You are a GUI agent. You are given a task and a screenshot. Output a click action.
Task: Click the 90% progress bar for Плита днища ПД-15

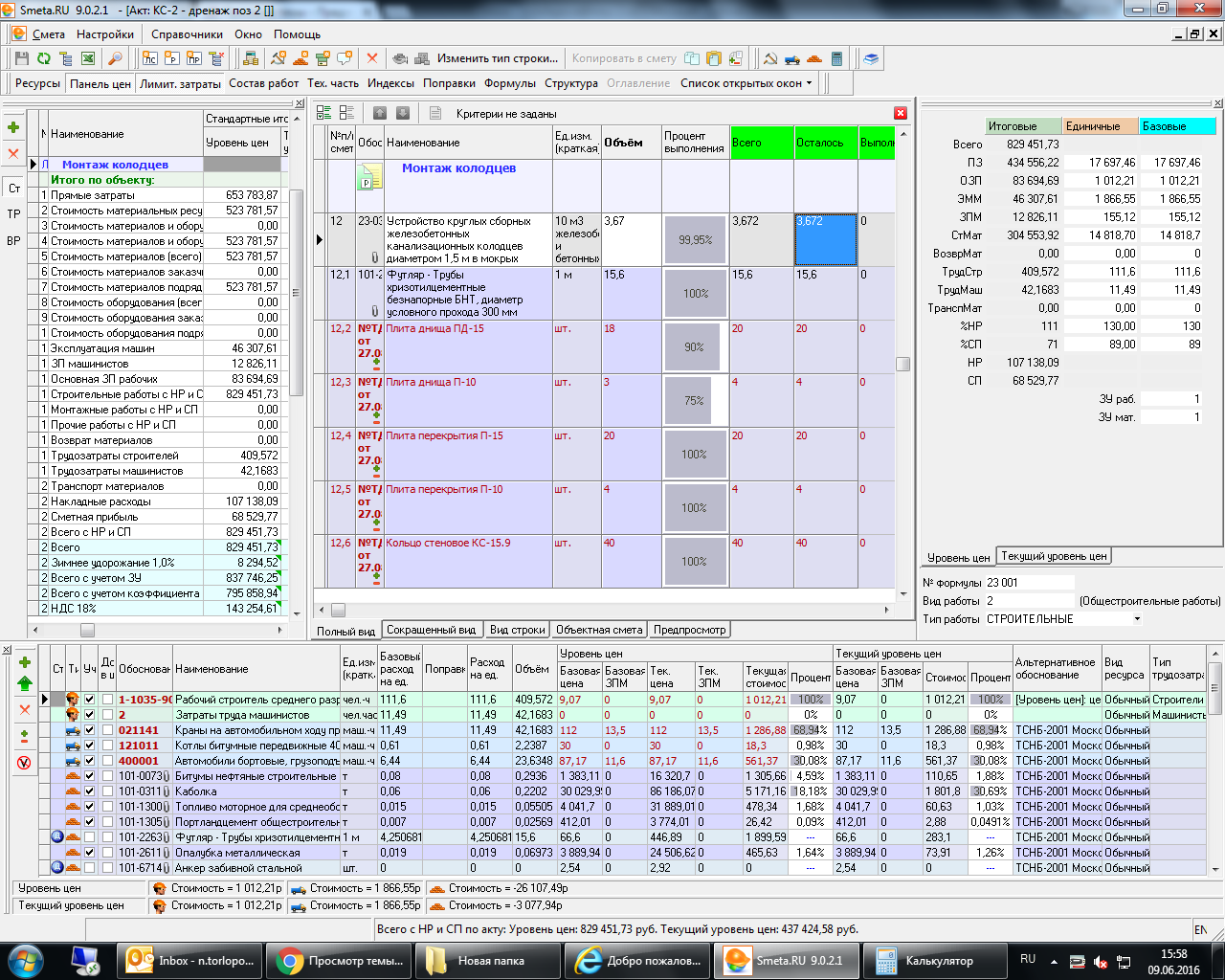(x=695, y=347)
